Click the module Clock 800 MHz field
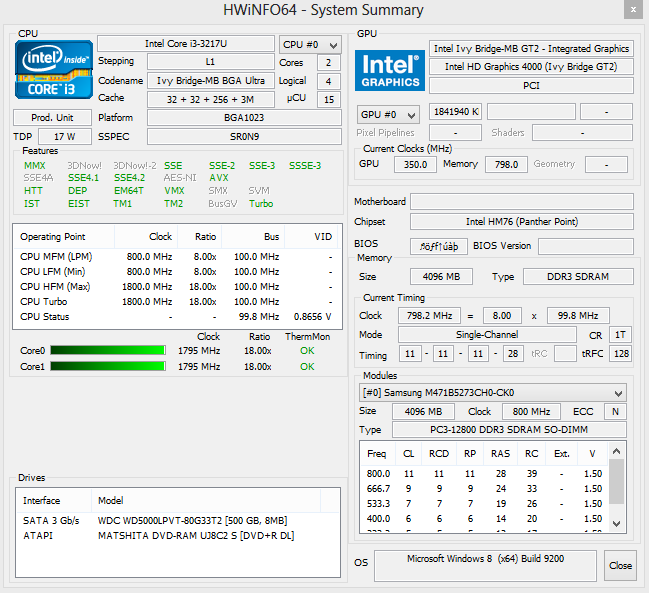The height and width of the screenshot is (593, 649). (531, 411)
